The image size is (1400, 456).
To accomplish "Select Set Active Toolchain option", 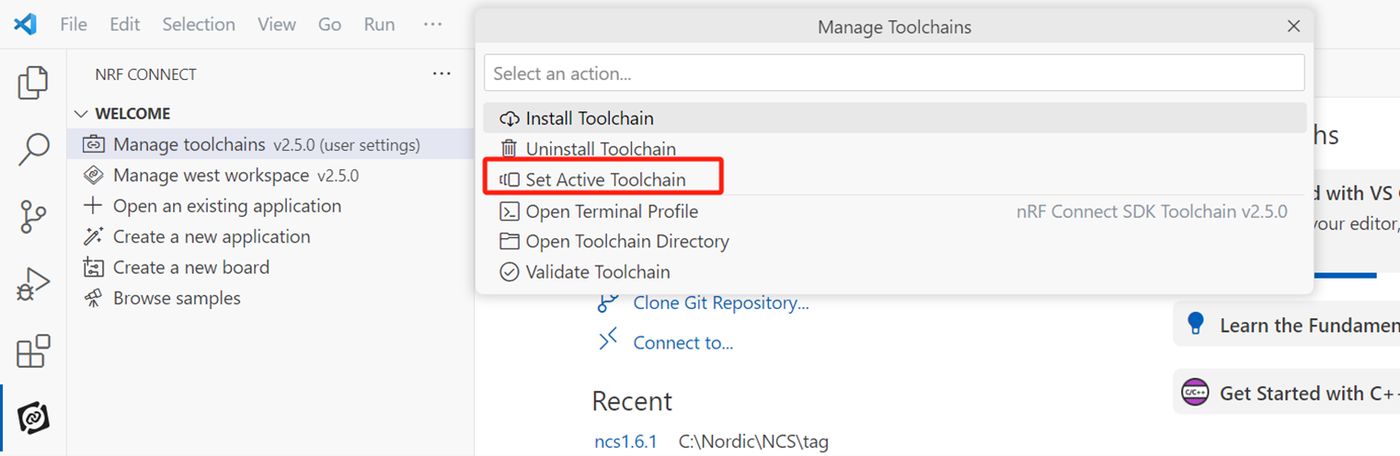I will coord(605,180).
